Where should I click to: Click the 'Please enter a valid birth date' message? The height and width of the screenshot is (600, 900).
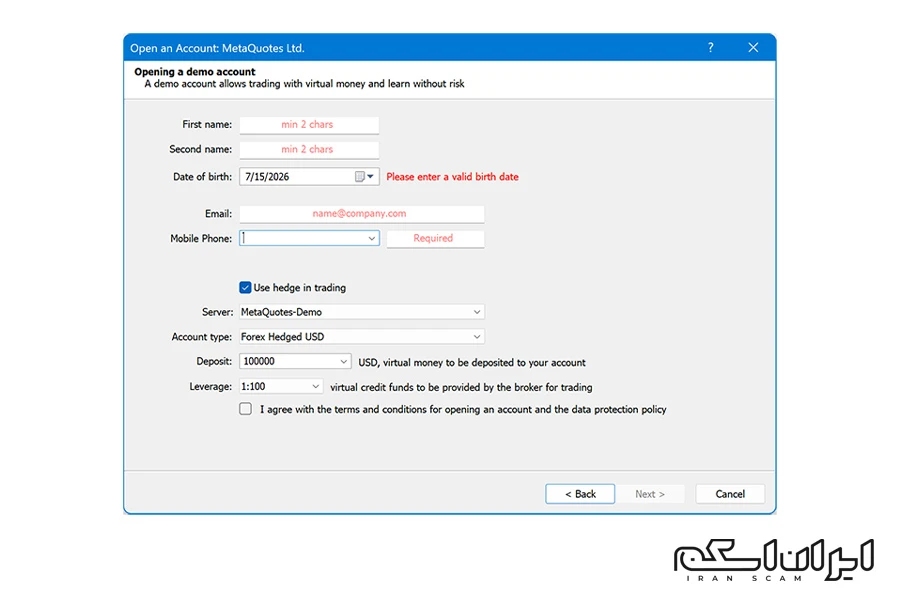[452, 177]
